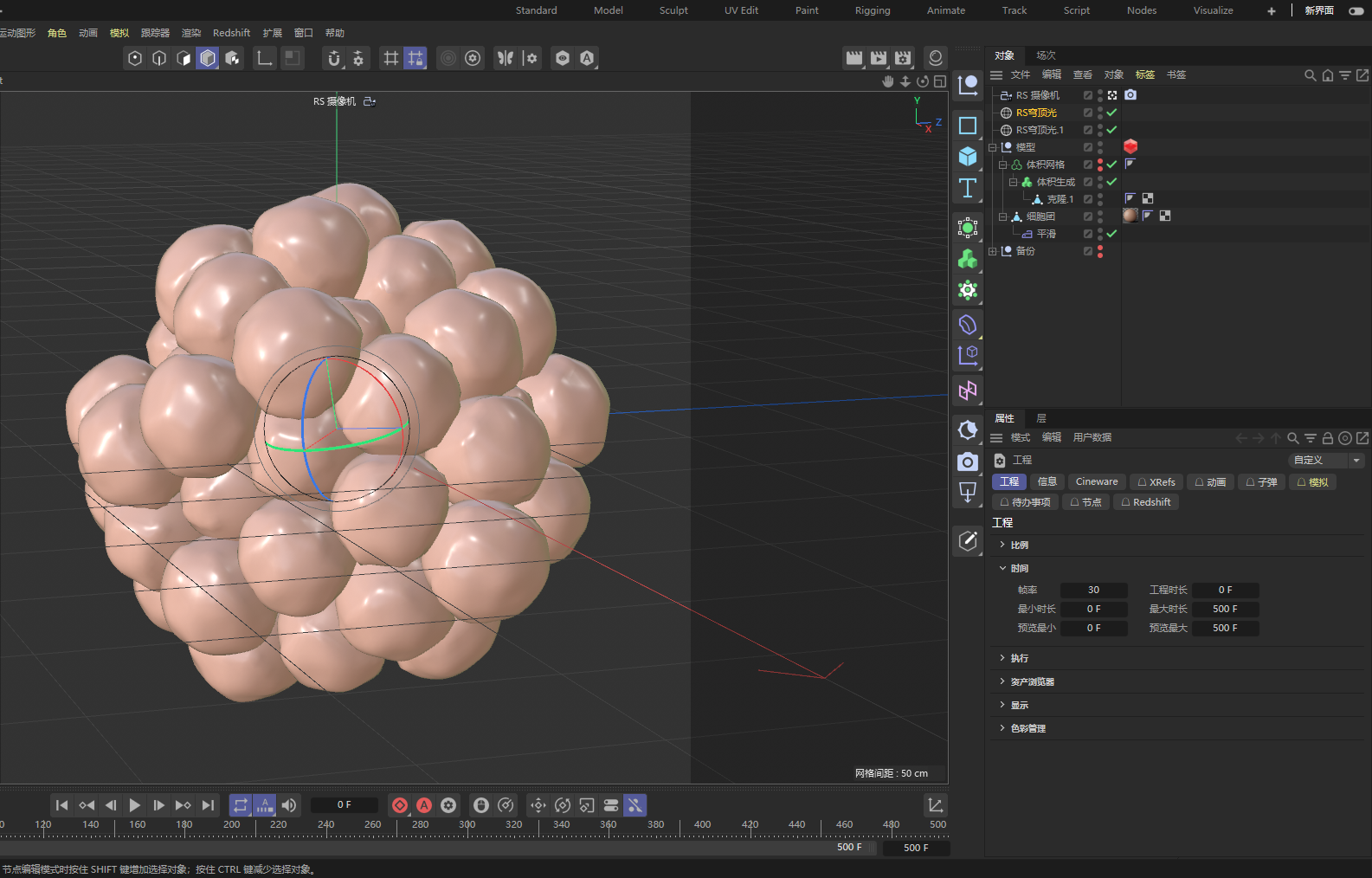
Task: Play animation forward
Action: tap(135, 805)
